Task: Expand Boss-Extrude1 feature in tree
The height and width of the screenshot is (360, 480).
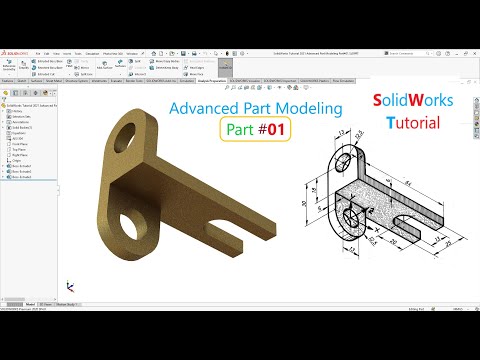Action: [3, 166]
